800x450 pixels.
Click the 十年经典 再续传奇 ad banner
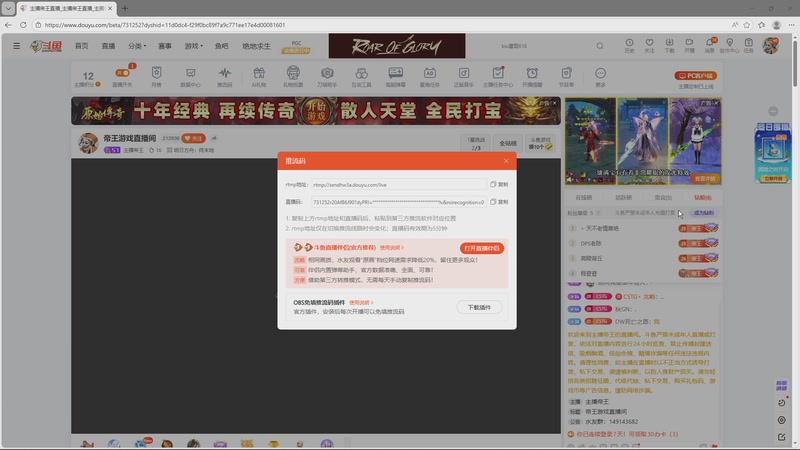(316, 111)
